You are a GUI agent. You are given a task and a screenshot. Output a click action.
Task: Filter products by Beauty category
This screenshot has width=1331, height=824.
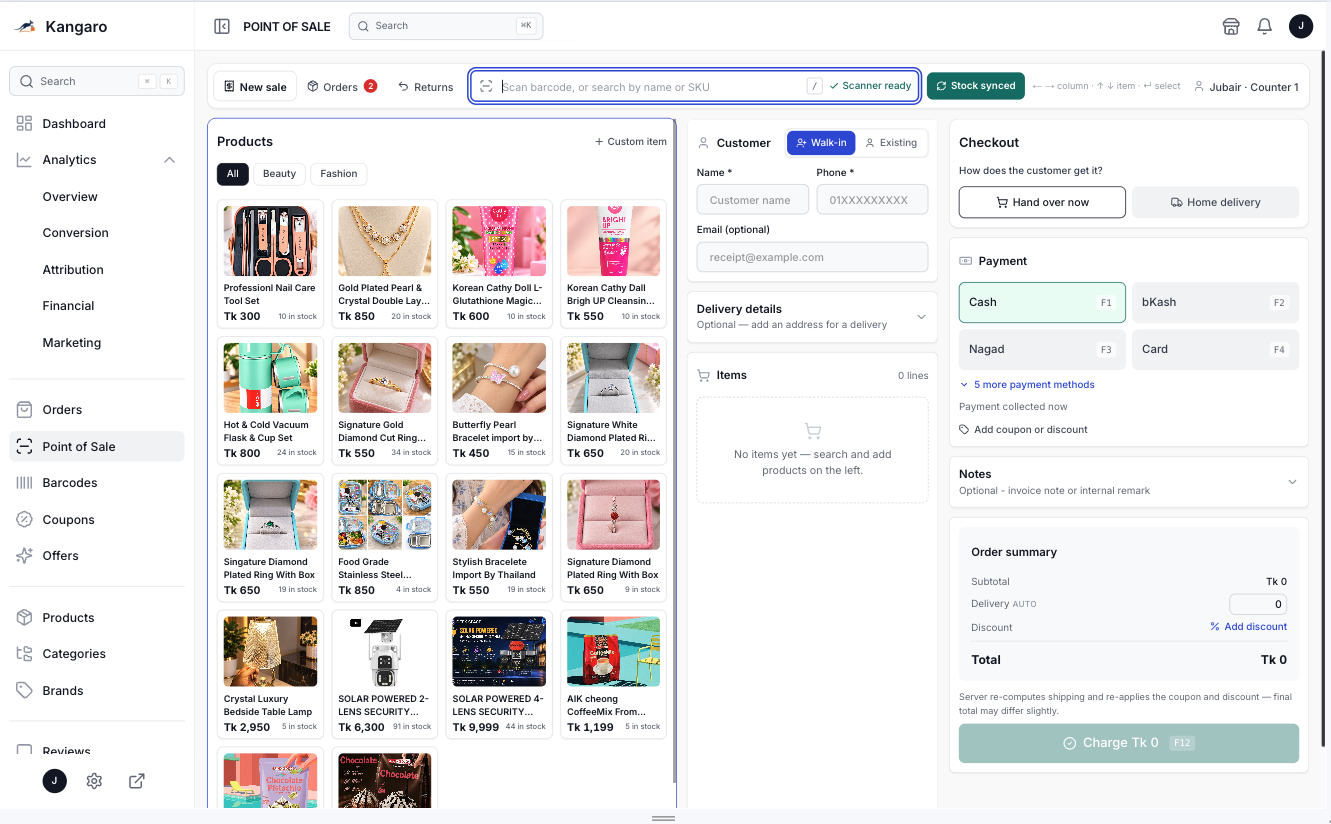click(x=279, y=174)
